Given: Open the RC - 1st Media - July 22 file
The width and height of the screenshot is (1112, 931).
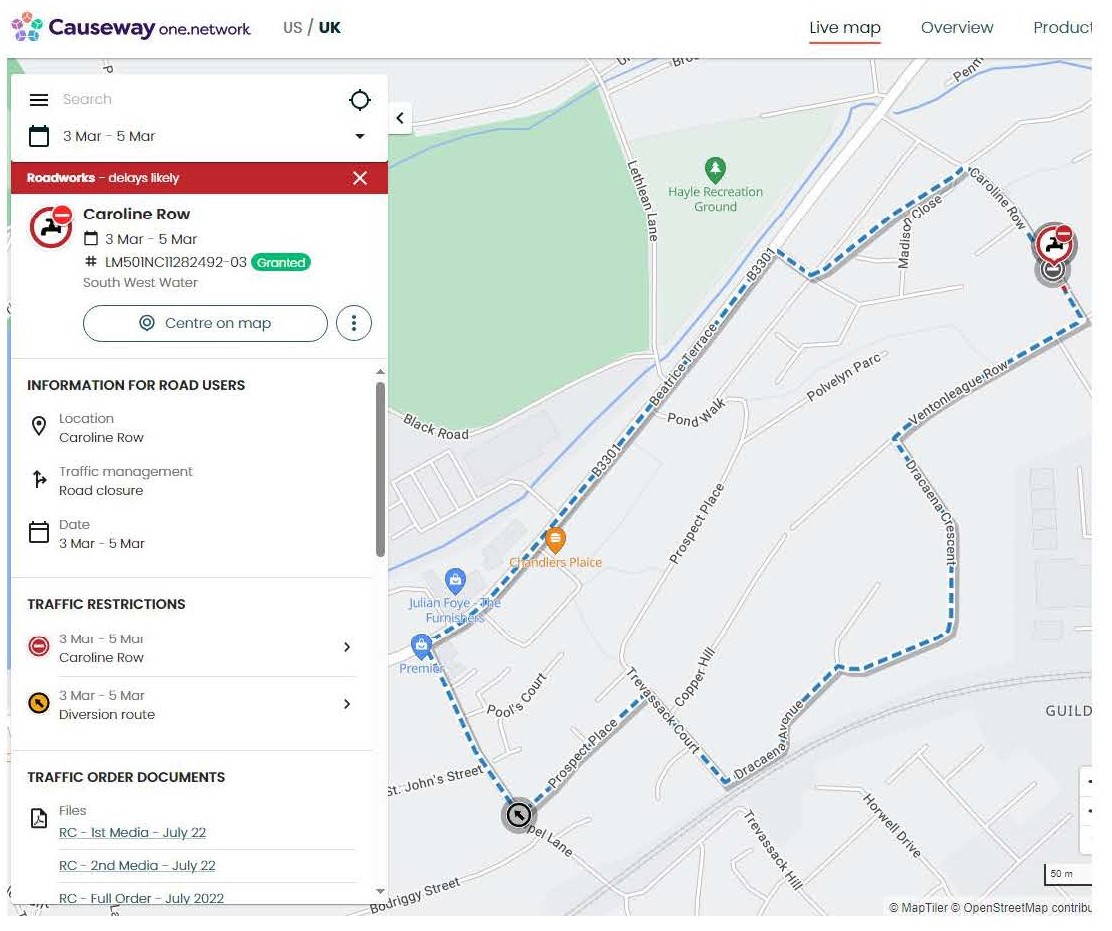Looking at the screenshot, I should (x=132, y=833).
